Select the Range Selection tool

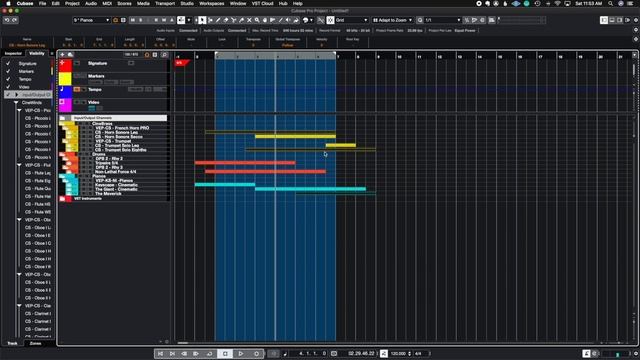[x=210, y=20]
